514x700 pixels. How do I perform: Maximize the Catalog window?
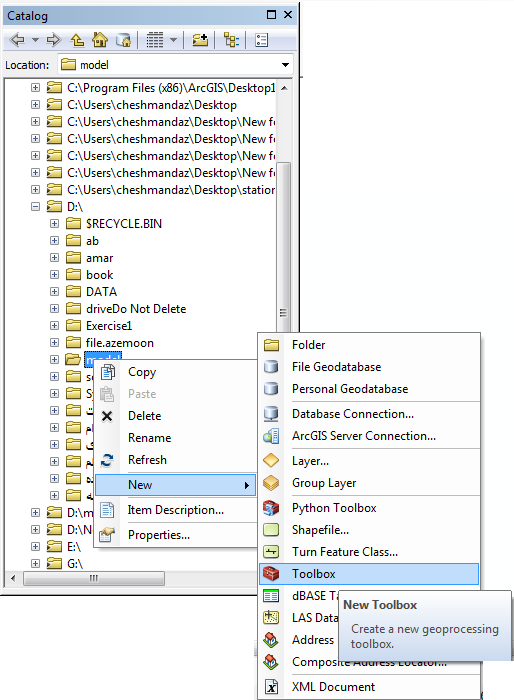click(271, 15)
